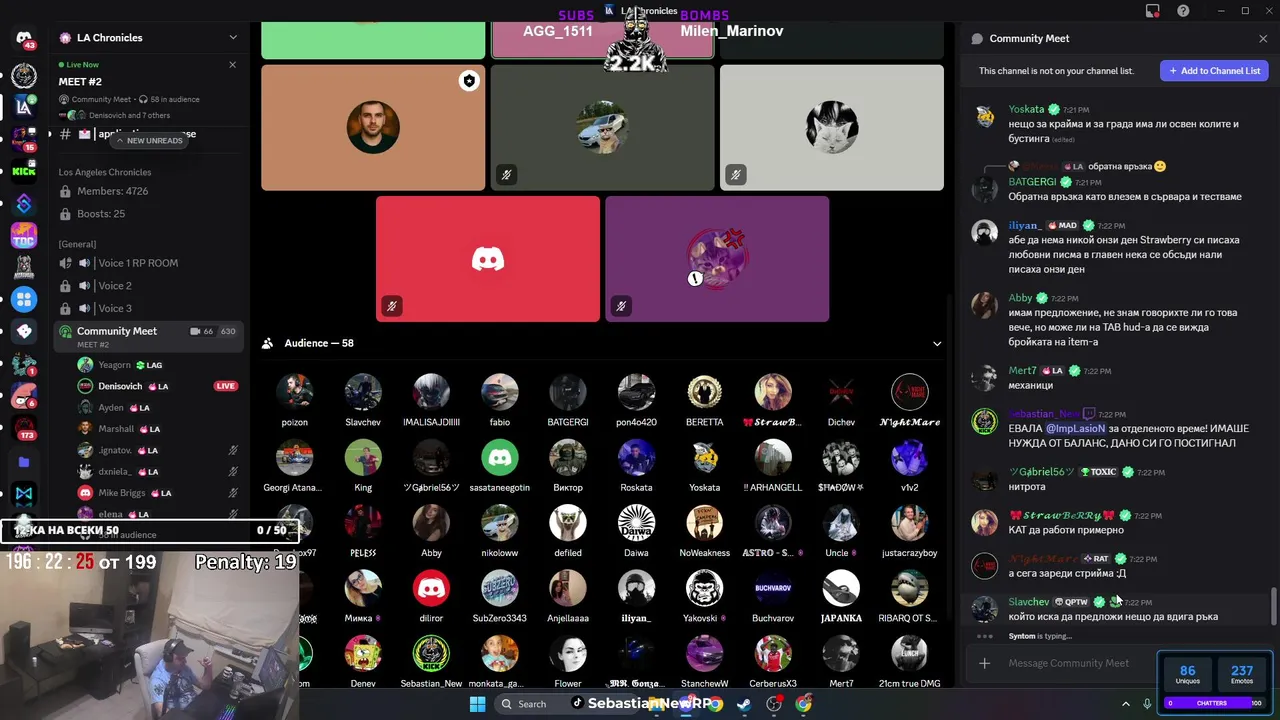Click BERETTA avatar in audience

point(704,393)
